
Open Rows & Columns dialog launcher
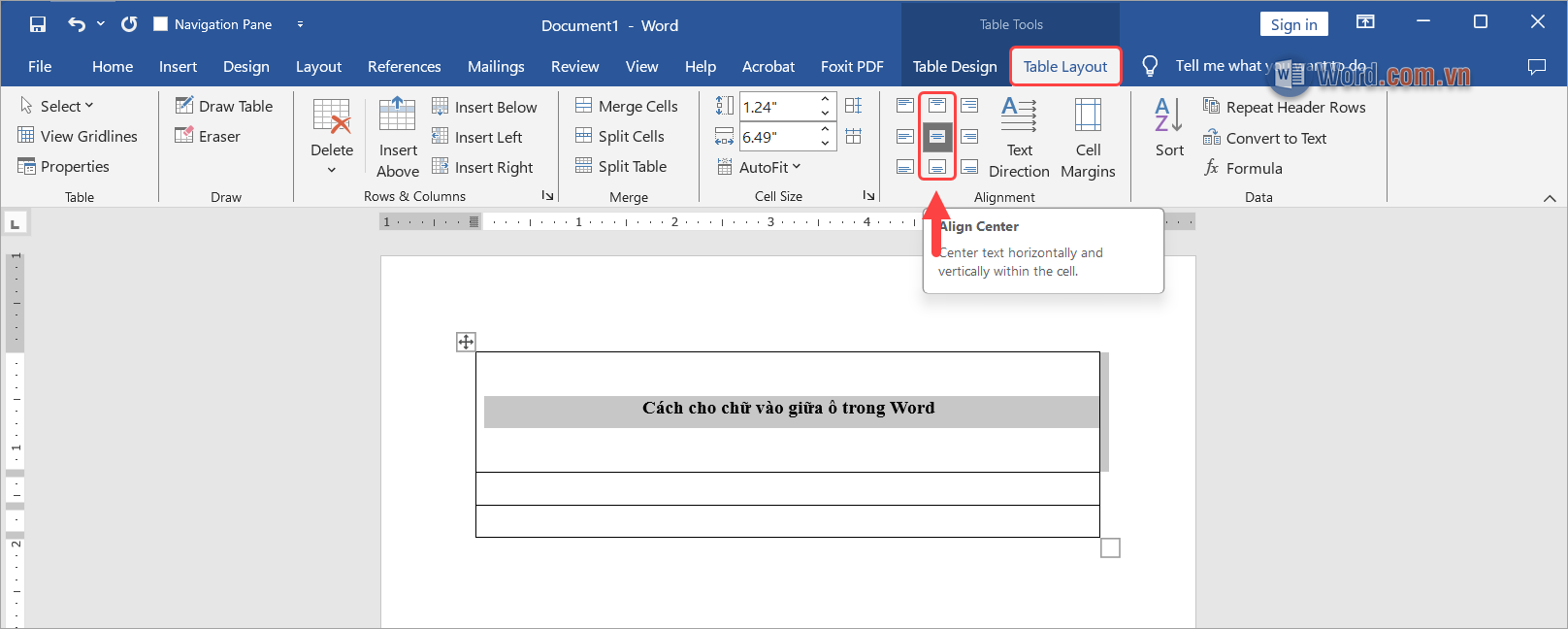pyautogui.click(x=547, y=196)
